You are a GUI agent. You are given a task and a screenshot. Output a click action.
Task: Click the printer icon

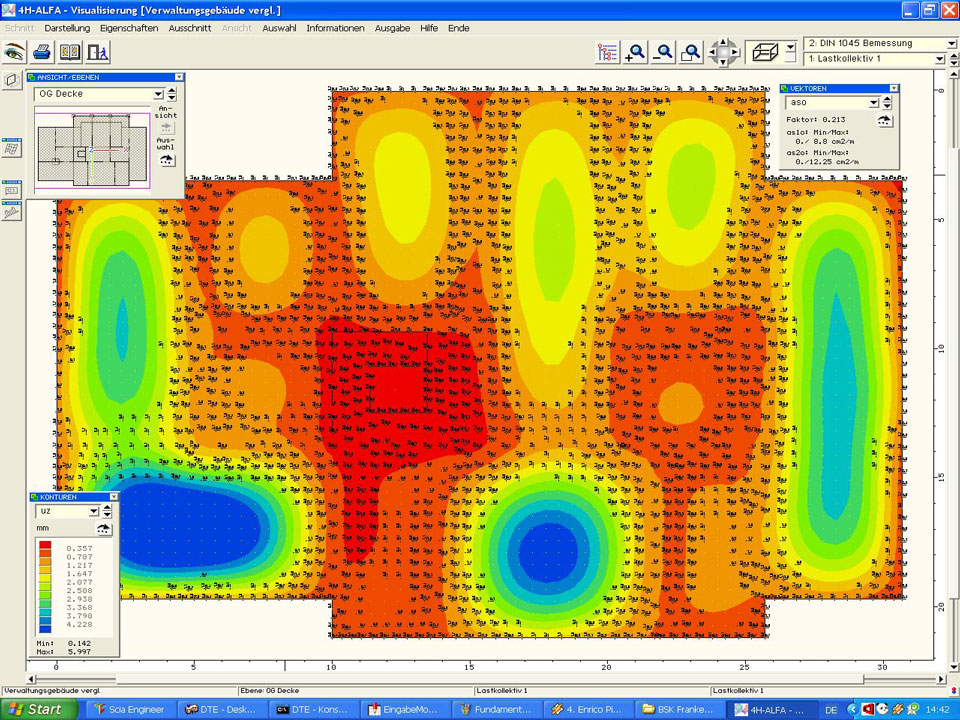(42, 51)
